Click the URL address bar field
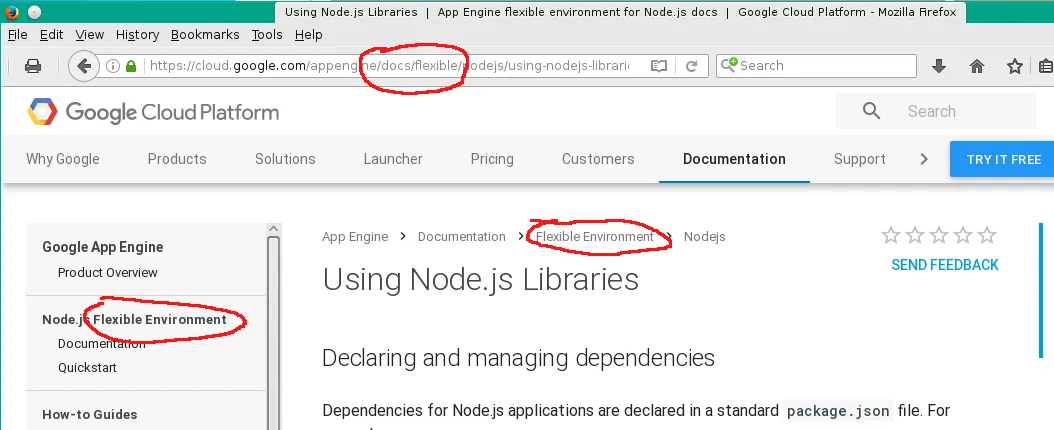Image resolution: width=1054 pixels, height=430 pixels. pos(390,66)
